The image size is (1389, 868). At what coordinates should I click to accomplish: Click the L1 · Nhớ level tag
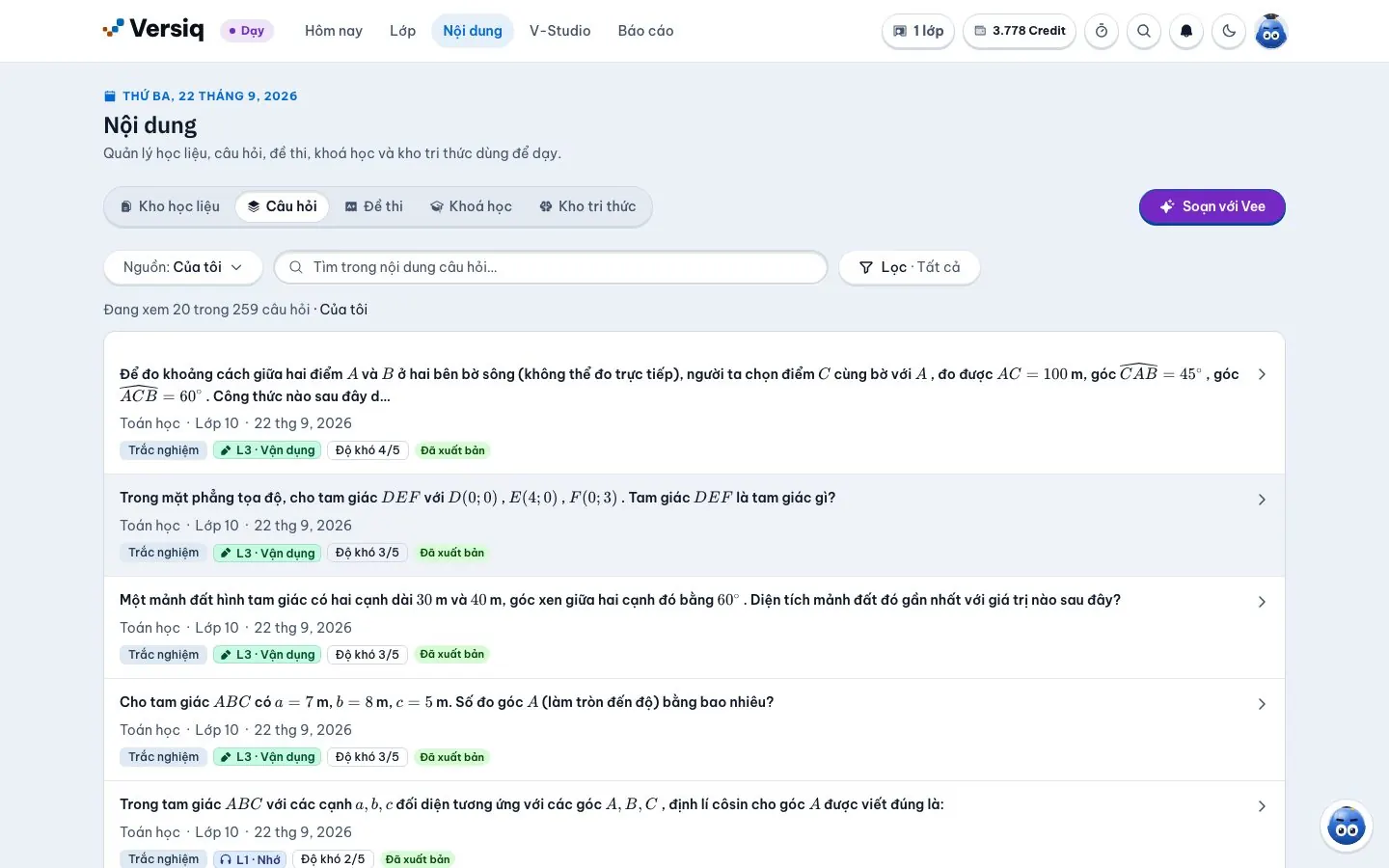pos(250,859)
